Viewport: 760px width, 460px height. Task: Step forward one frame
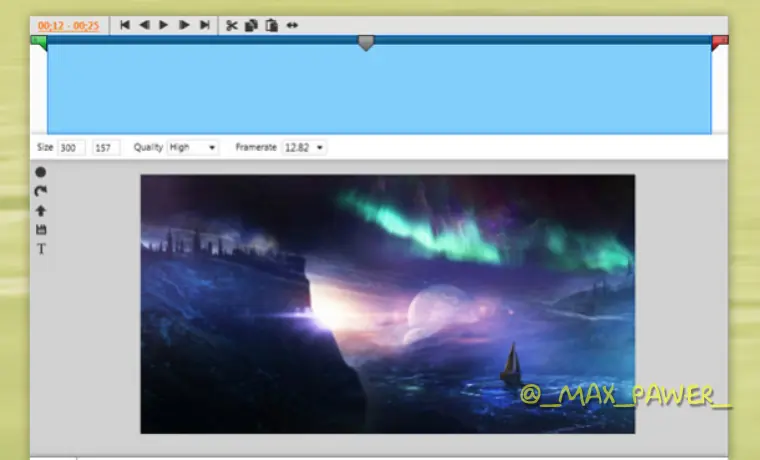[184, 25]
